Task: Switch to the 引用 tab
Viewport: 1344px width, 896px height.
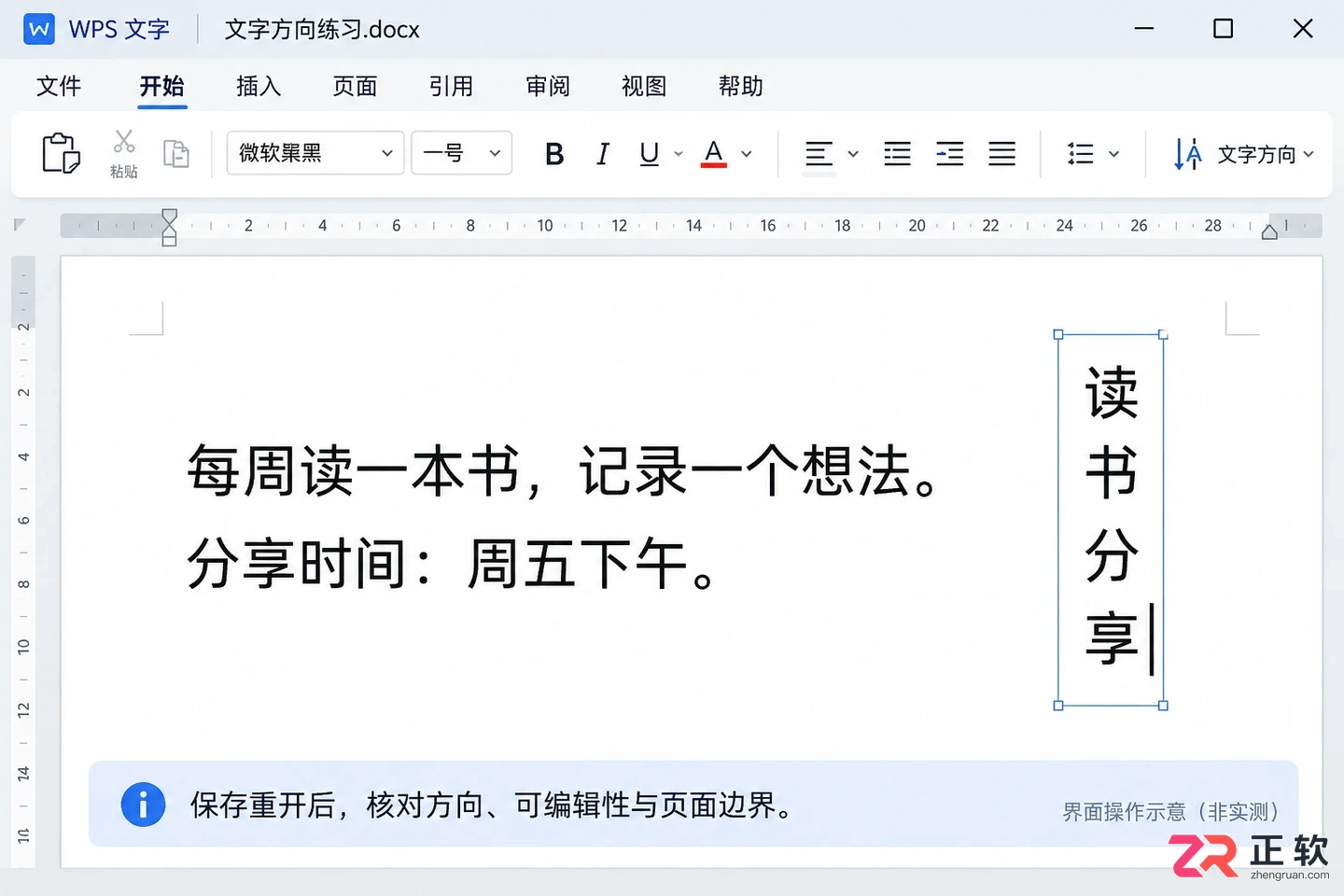Action: tap(452, 86)
